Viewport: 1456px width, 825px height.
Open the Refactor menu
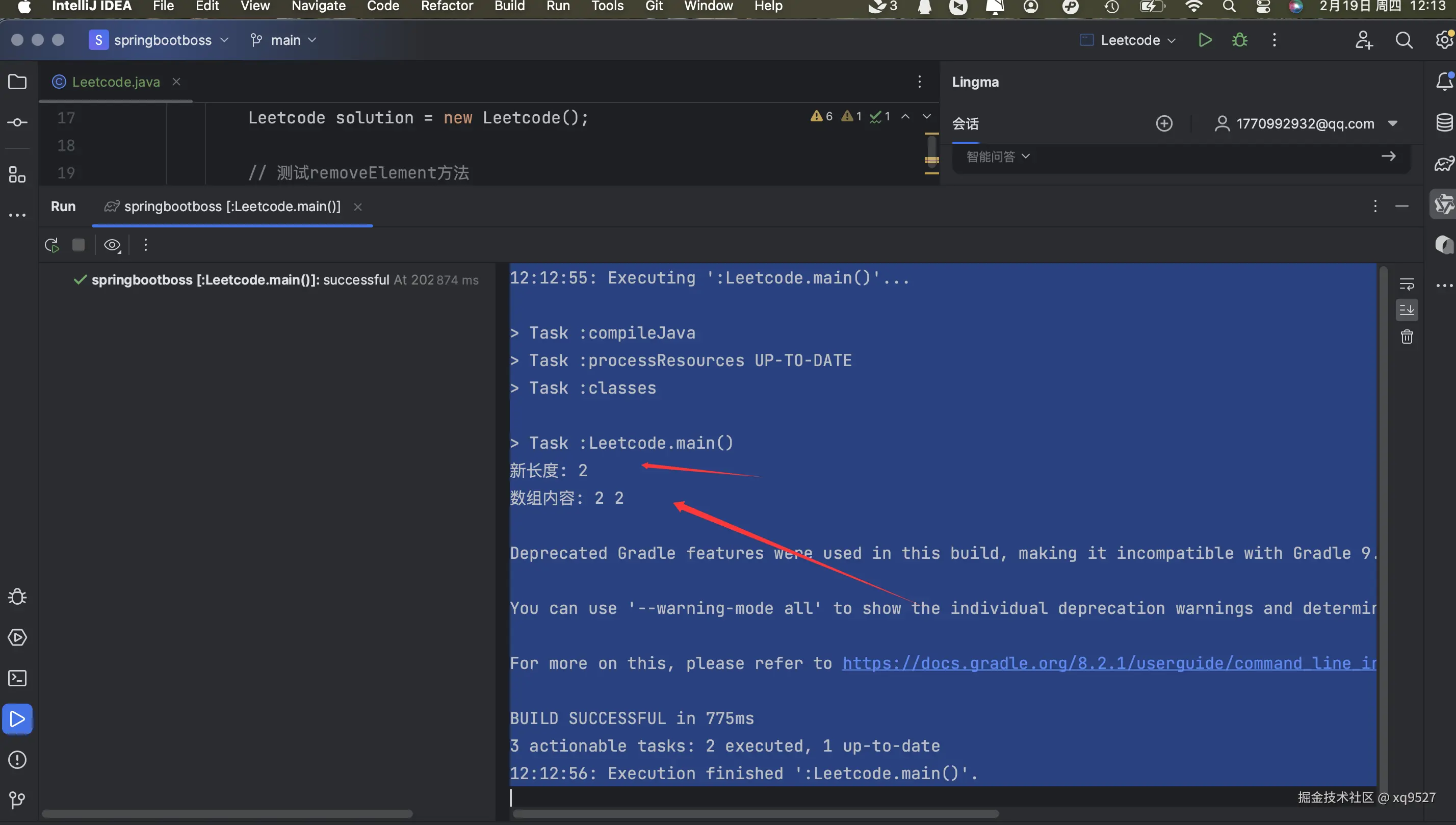447,6
